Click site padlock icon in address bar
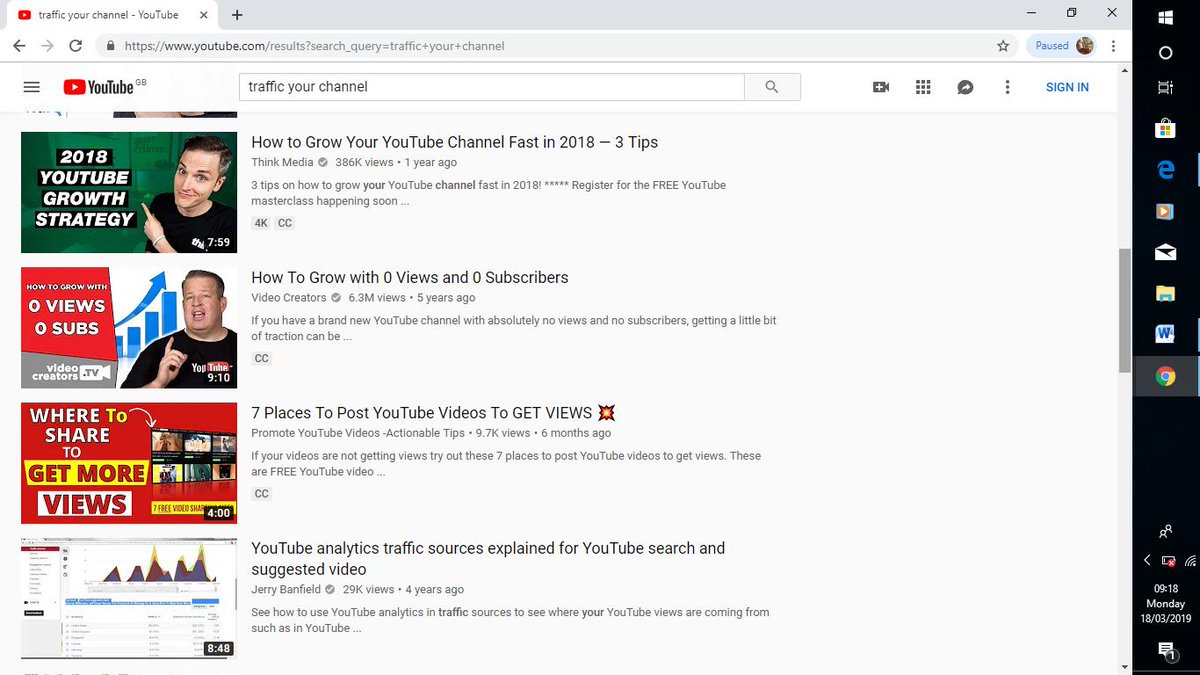Screen dimensions: 1200x675 point(110,46)
